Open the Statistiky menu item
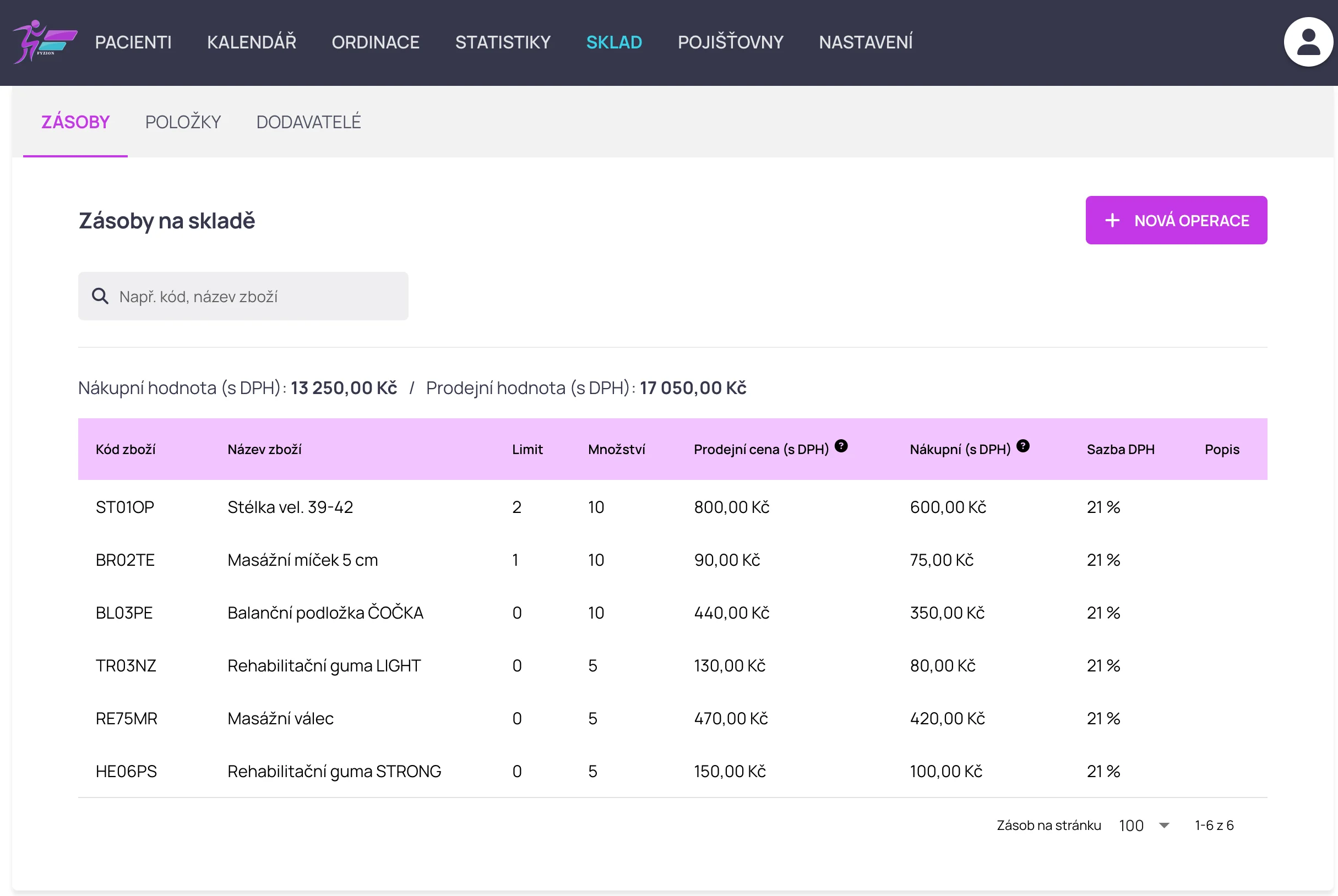This screenshot has height=896, width=1338. (x=503, y=42)
